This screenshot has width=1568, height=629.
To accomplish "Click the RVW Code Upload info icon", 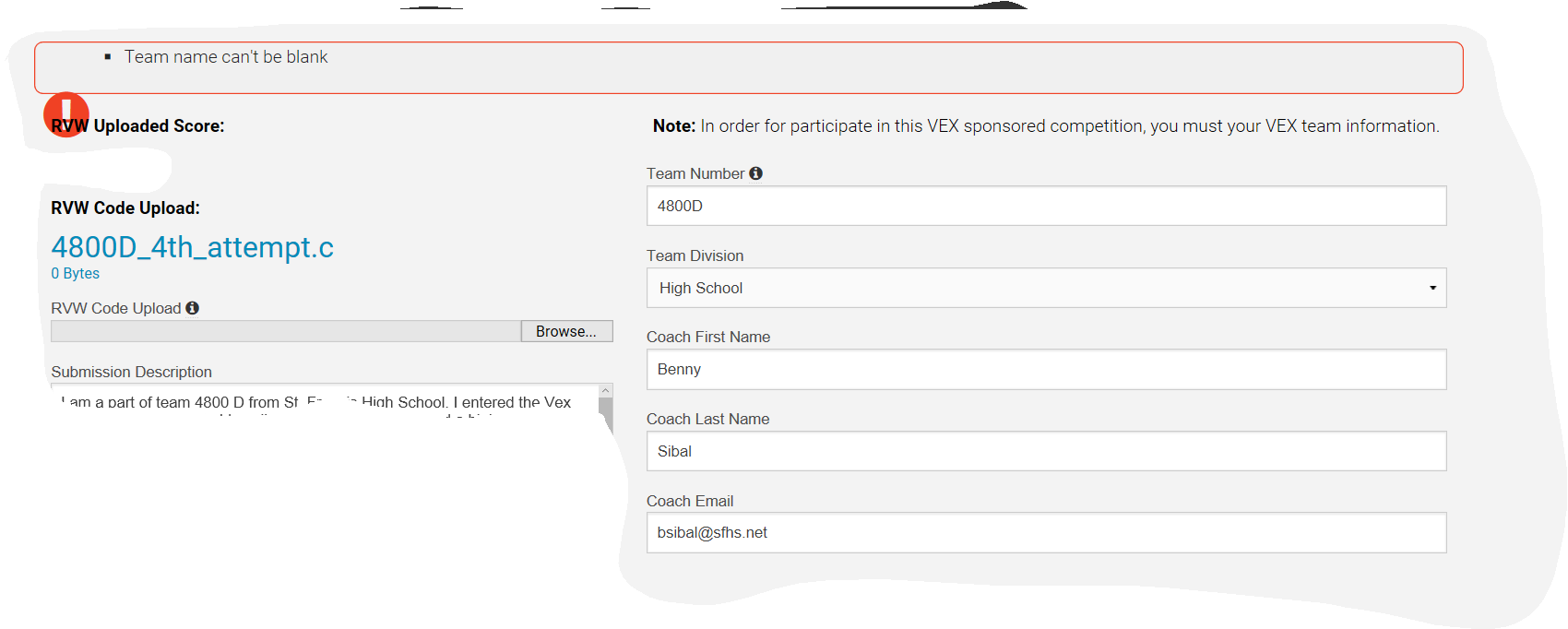I will [192, 308].
